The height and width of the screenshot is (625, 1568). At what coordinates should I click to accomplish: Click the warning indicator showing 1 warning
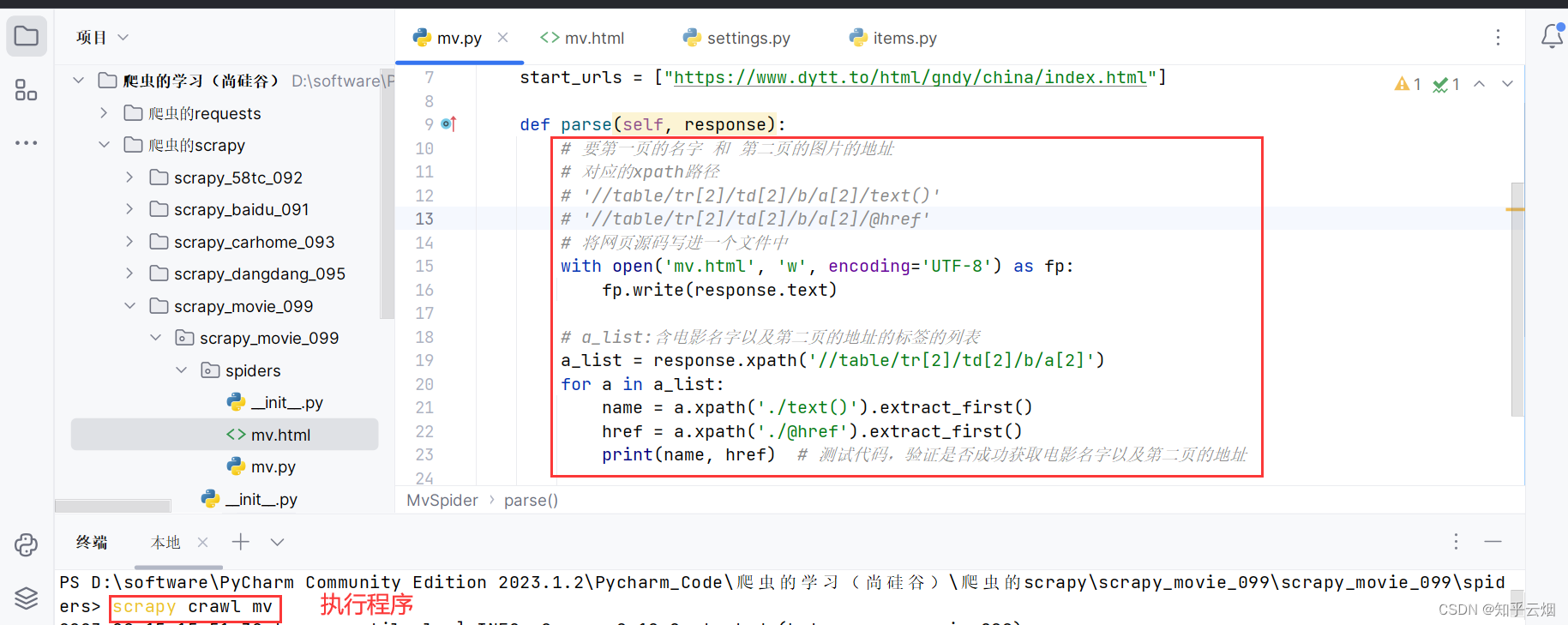pyautogui.click(x=1408, y=84)
